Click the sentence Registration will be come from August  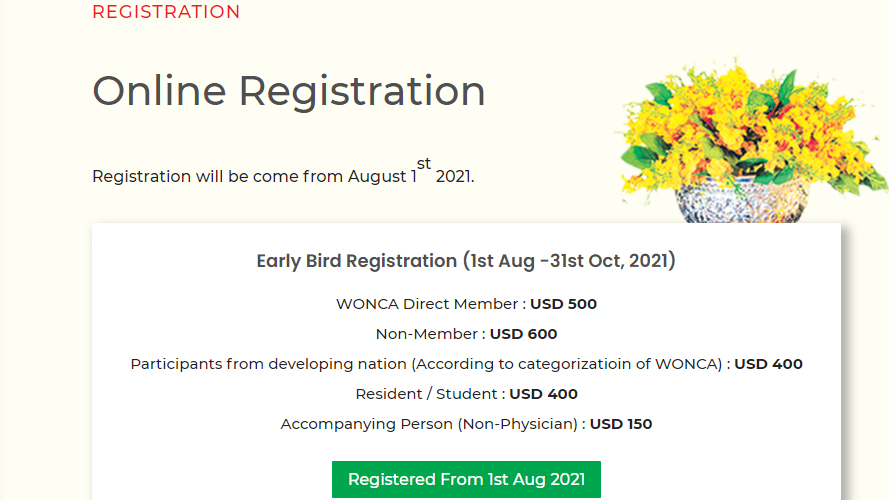249,176
